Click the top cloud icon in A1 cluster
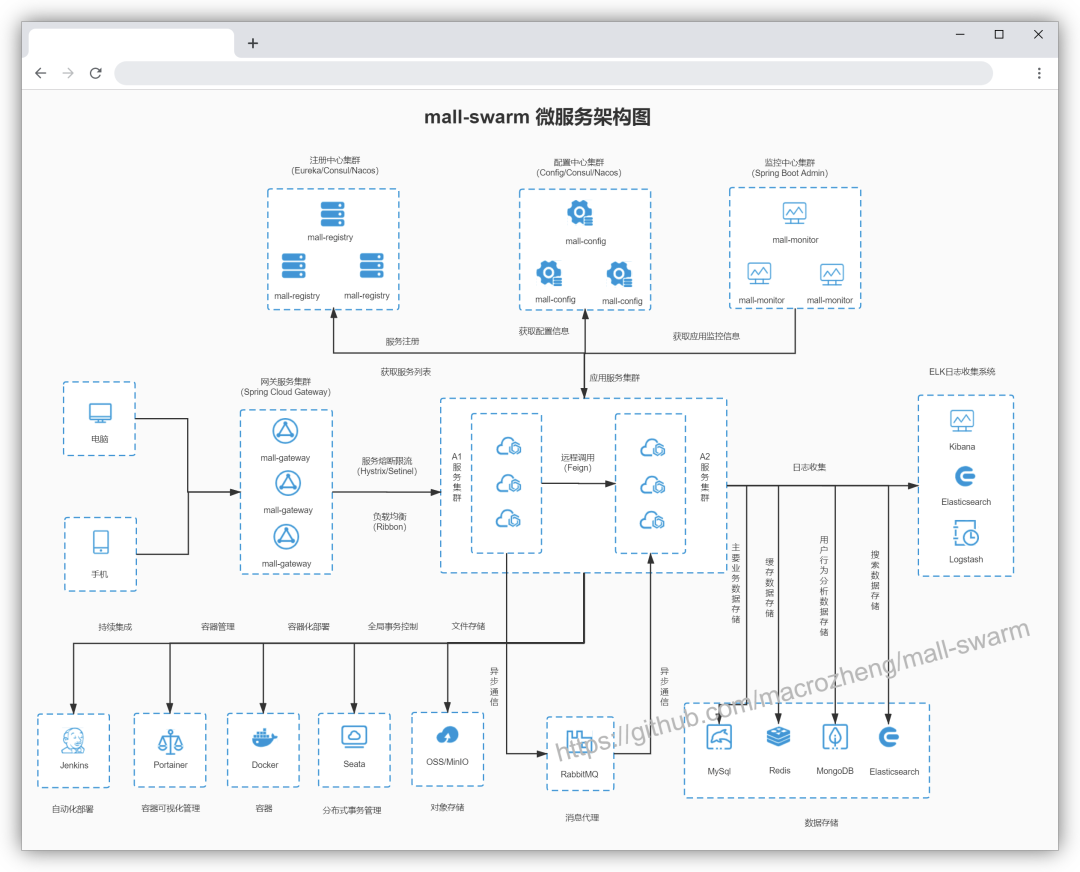 [x=508, y=447]
